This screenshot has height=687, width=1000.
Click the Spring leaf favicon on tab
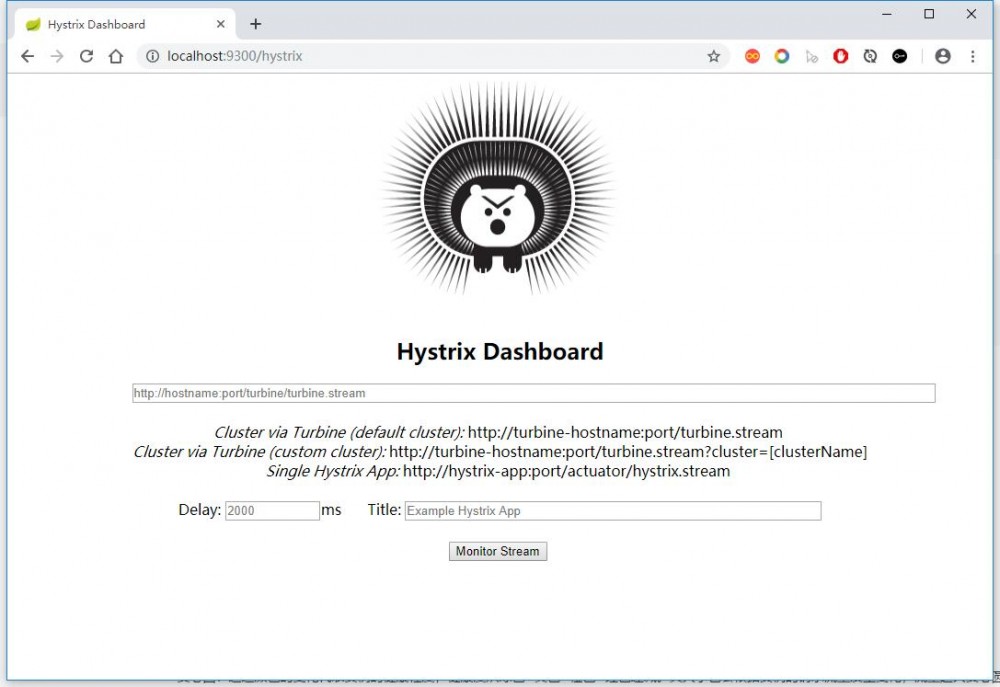(33, 24)
